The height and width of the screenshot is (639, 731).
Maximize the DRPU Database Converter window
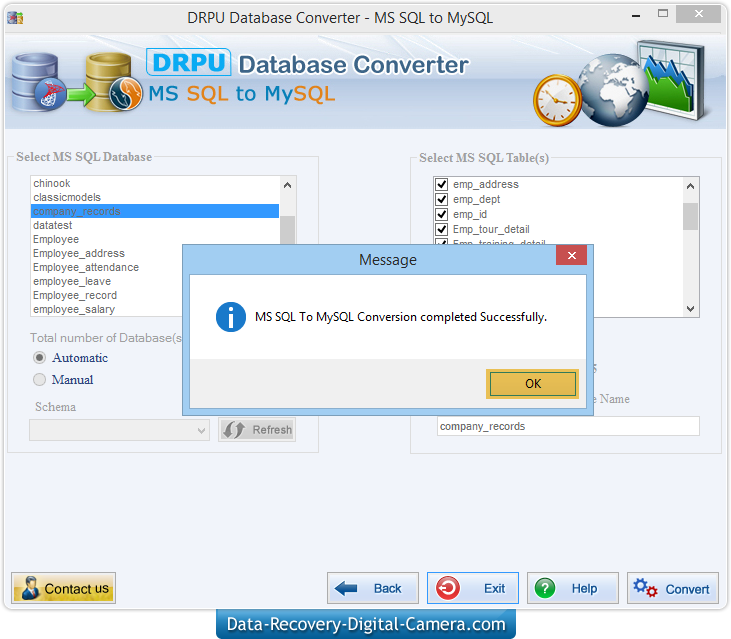(662, 14)
